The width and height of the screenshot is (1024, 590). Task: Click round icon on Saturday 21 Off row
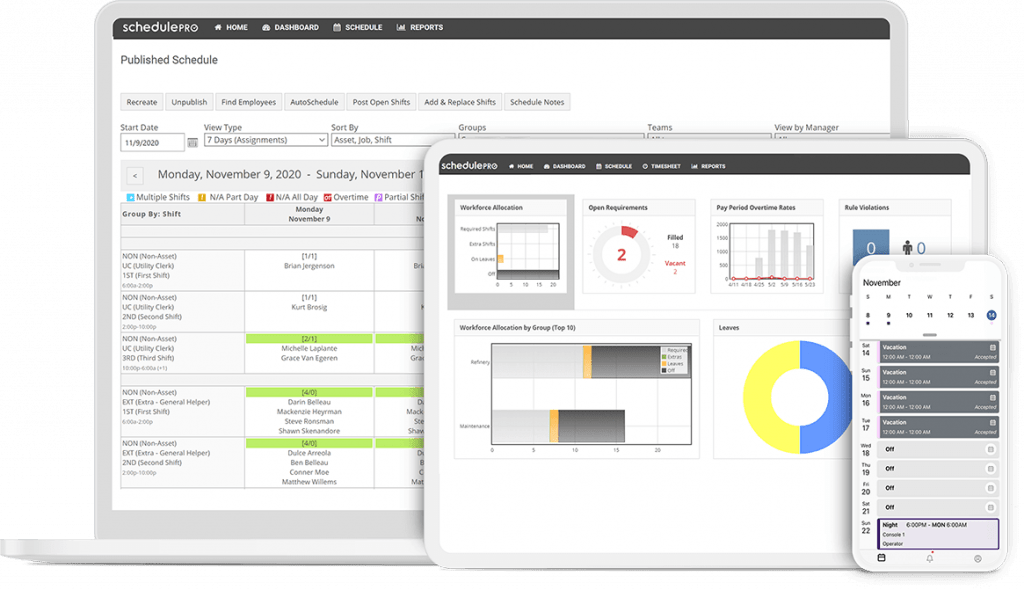(x=990, y=507)
